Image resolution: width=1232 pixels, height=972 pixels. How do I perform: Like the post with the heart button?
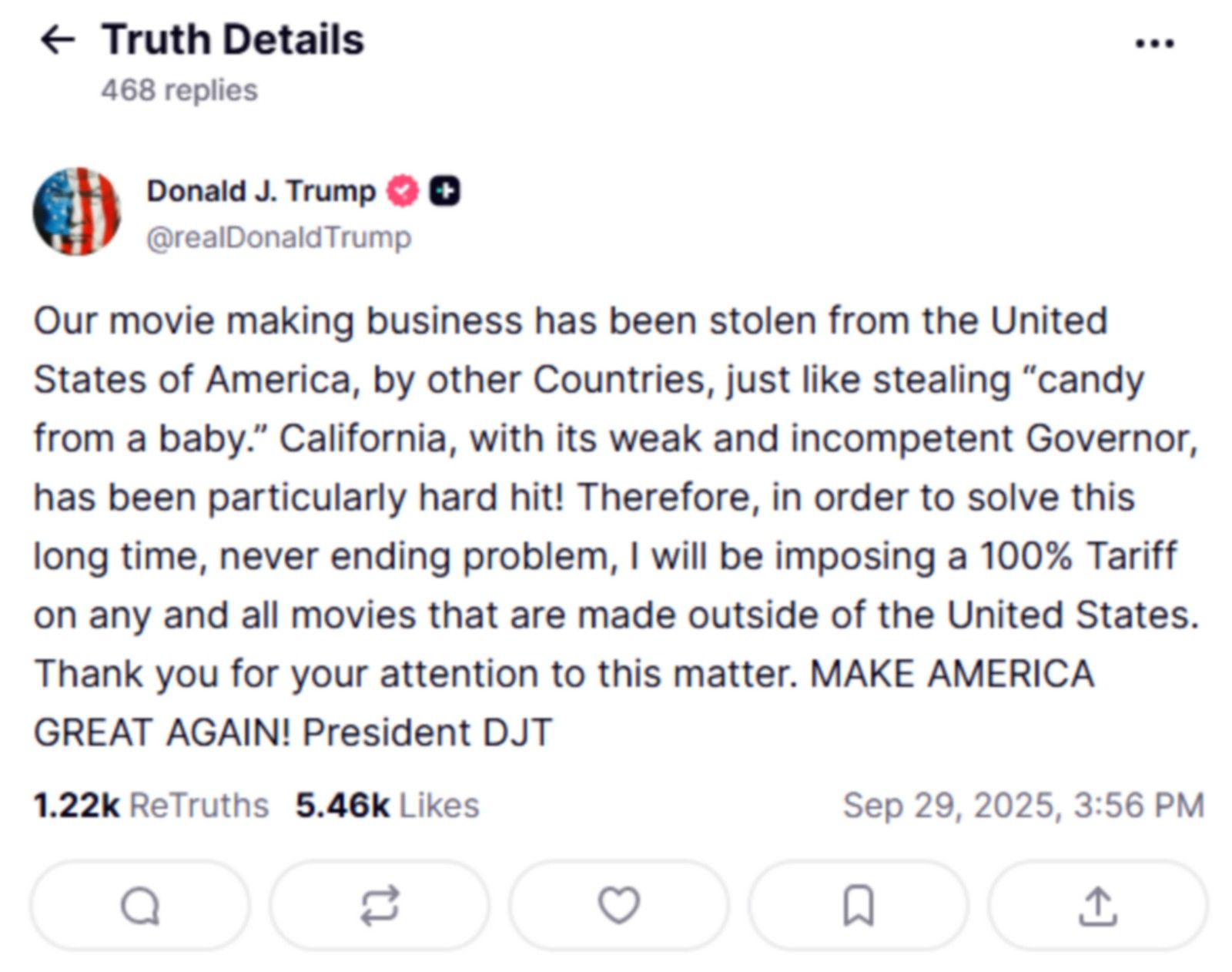(x=619, y=905)
